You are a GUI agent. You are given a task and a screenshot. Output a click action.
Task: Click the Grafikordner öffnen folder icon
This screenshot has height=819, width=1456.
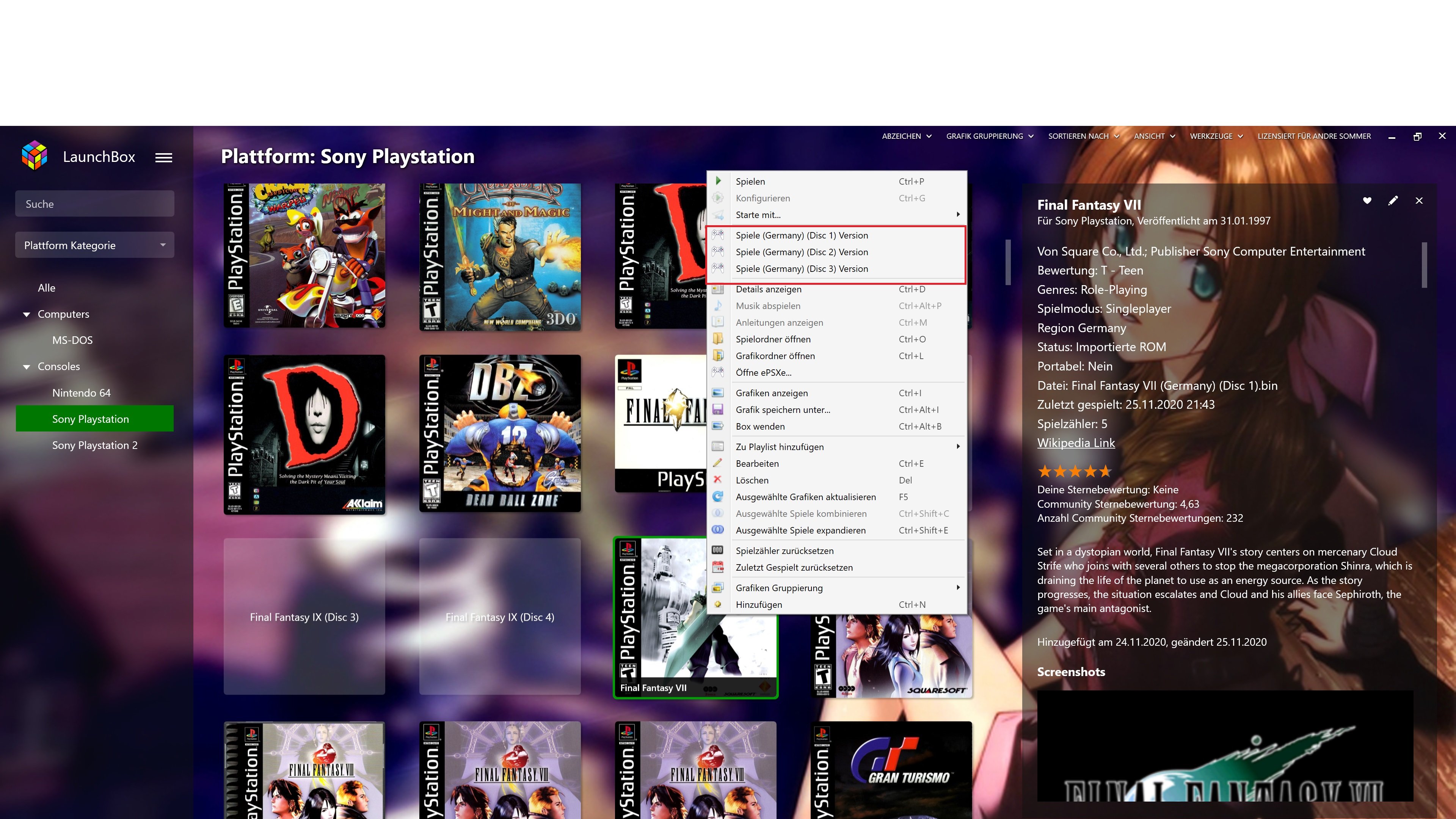(718, 356)
